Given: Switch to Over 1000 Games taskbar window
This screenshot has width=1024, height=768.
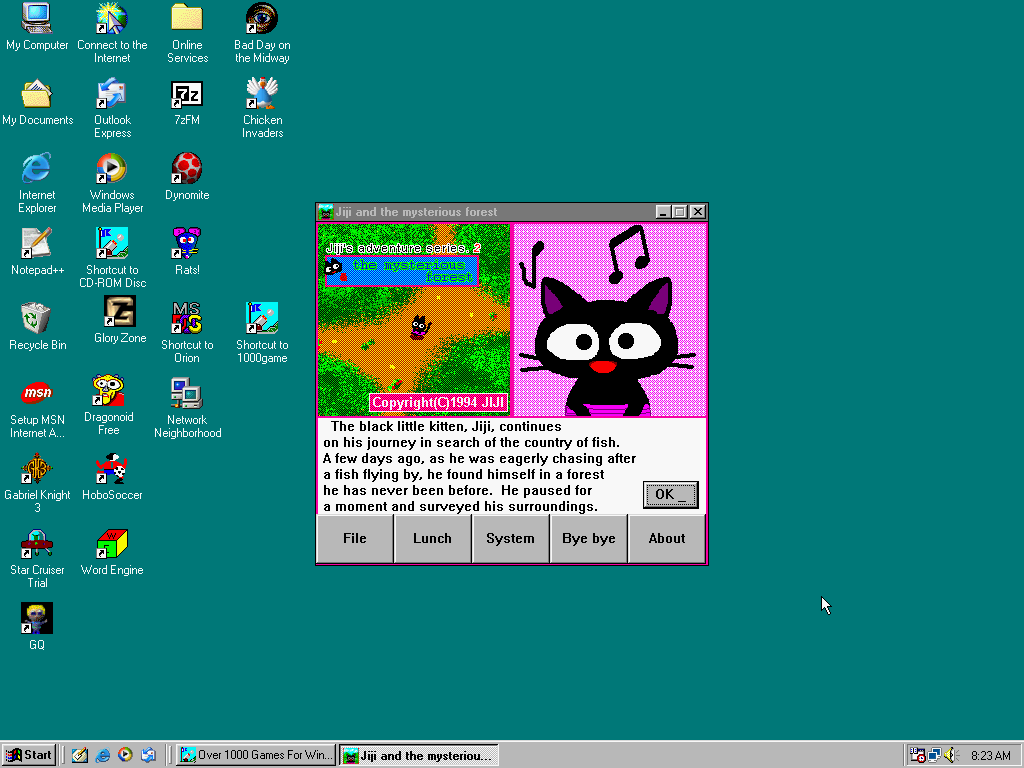Looking at the screenshot, I should pos(256,755).
